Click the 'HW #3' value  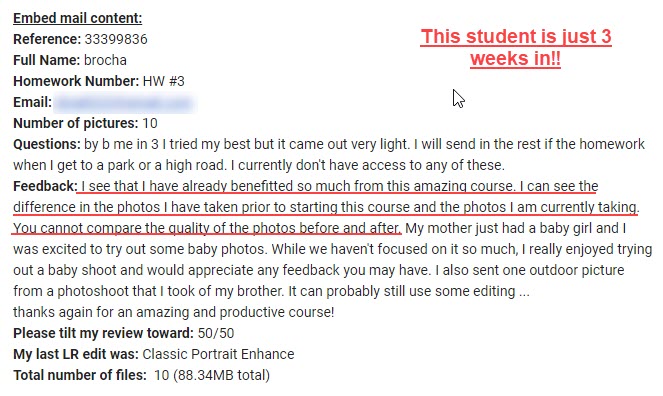click(164, 81)
